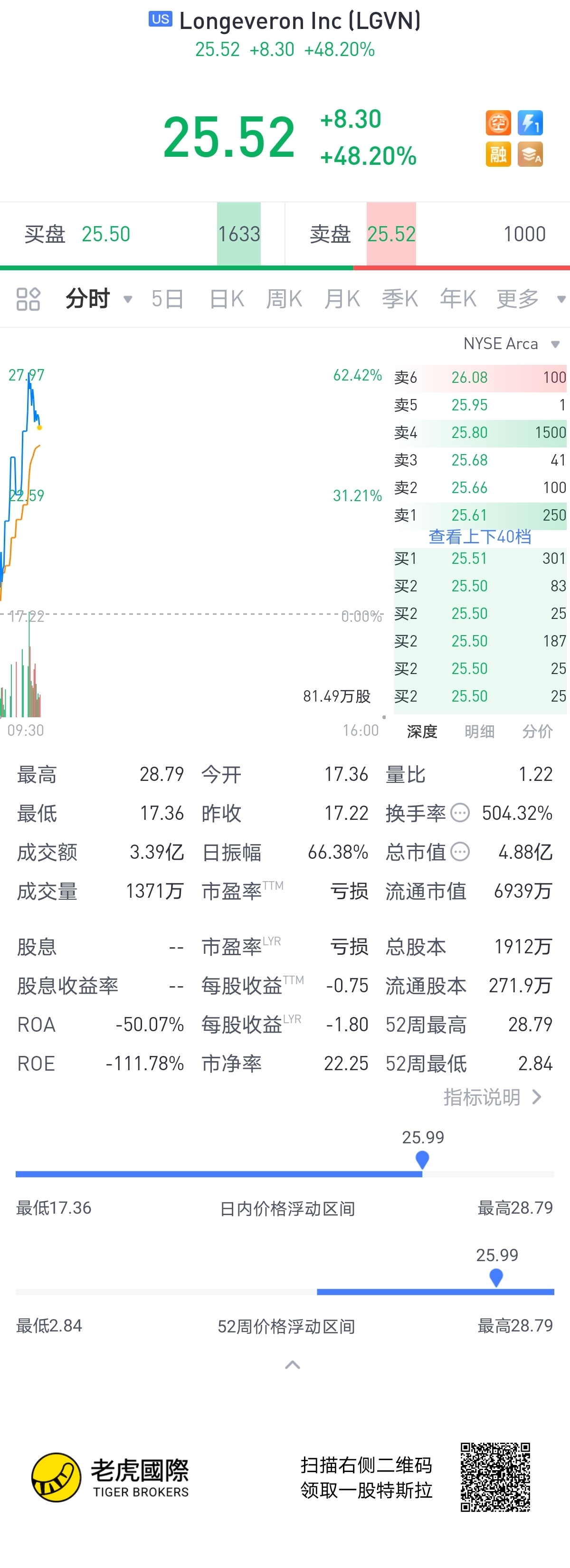
Task: Tap the 52-week range slider marker
Action: point(496,1277)
